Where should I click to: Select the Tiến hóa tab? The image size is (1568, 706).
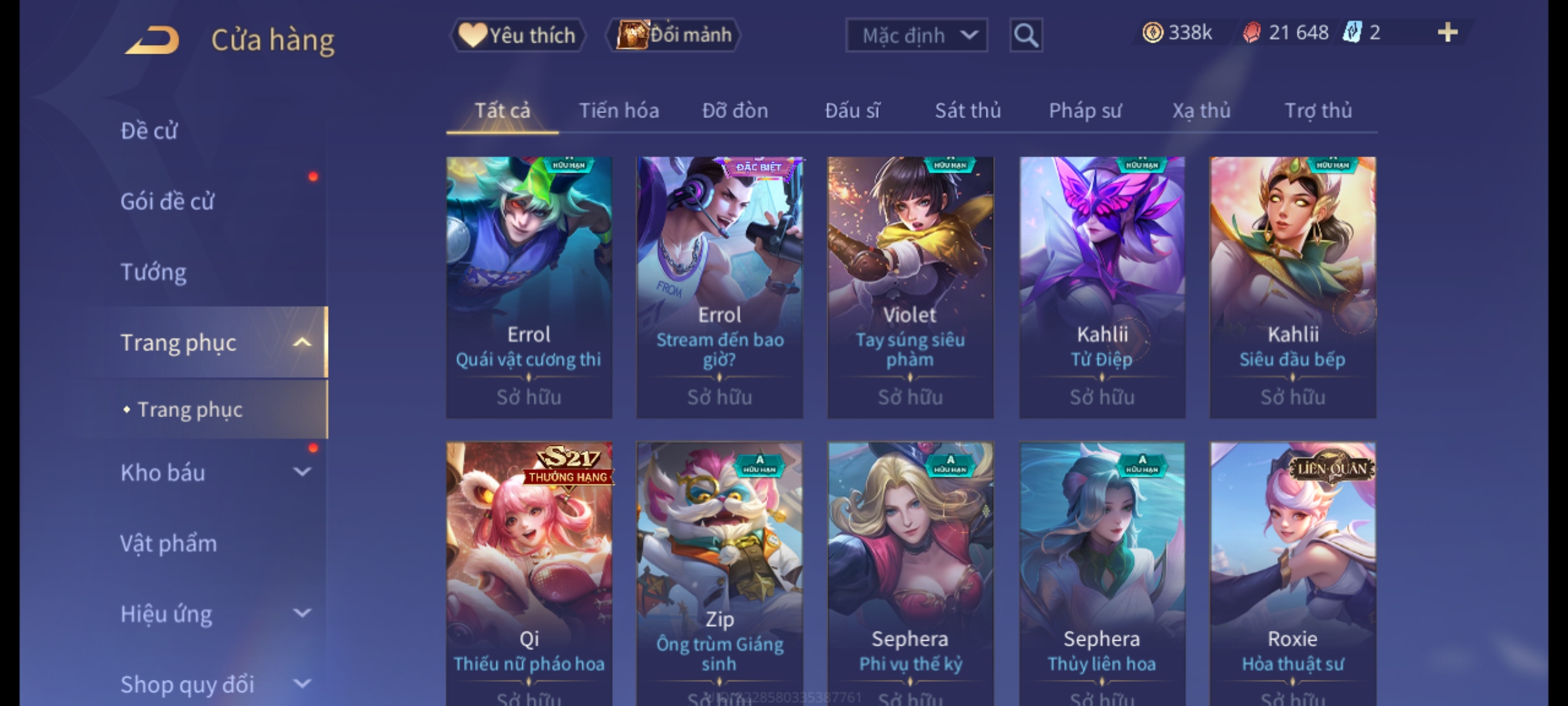(619, 110)
